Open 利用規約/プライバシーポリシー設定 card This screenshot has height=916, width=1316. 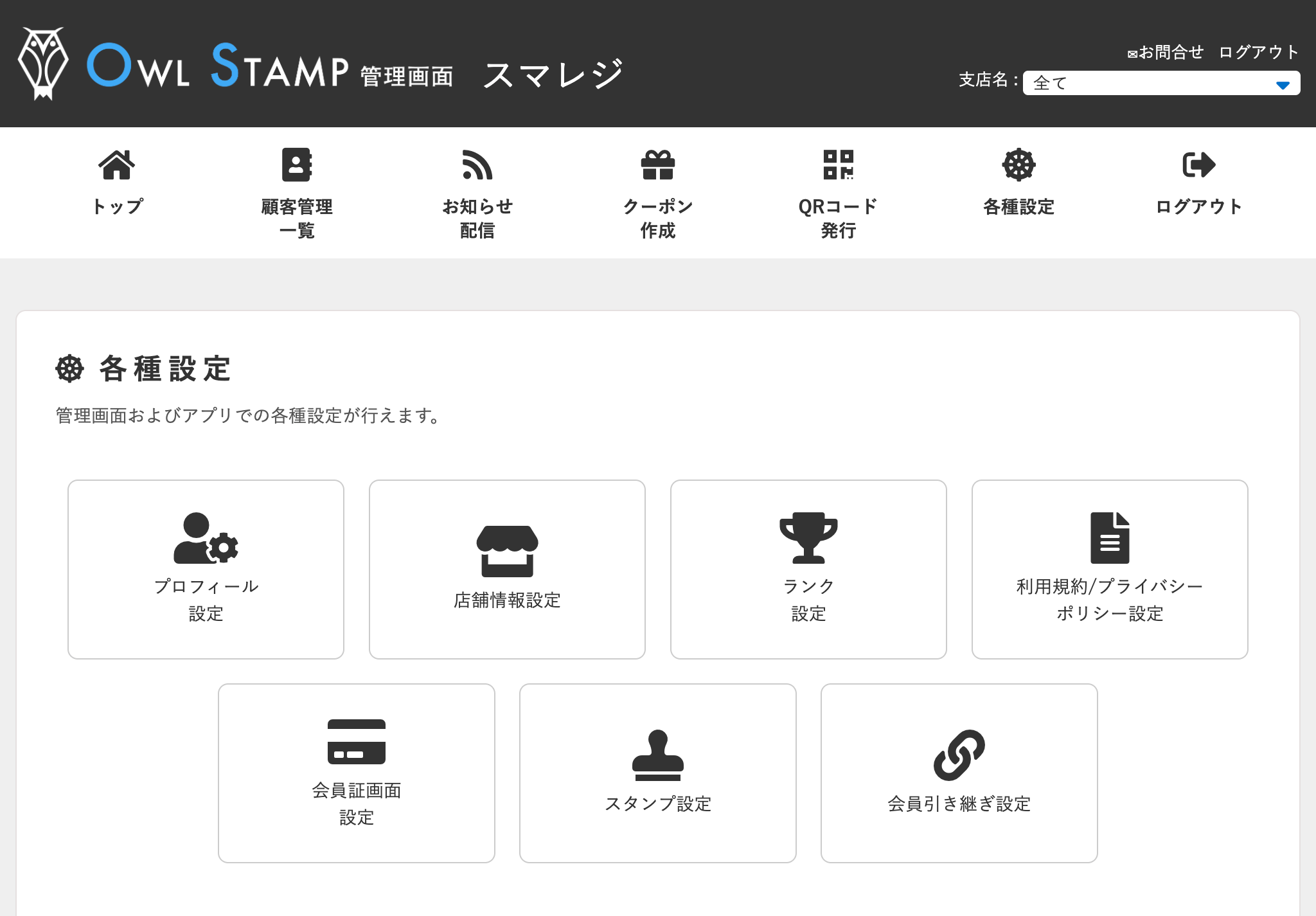1109,569
